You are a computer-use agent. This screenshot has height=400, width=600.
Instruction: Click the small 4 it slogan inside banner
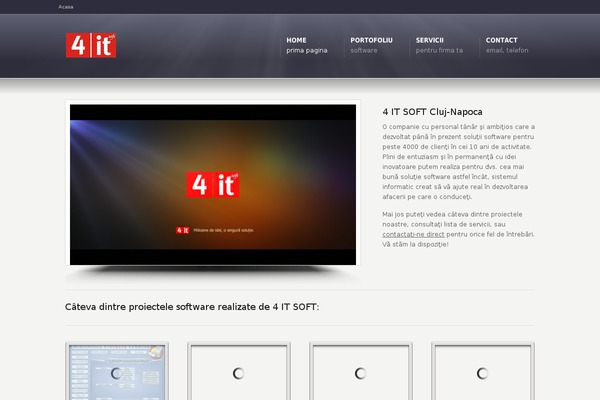click(215, 230)
